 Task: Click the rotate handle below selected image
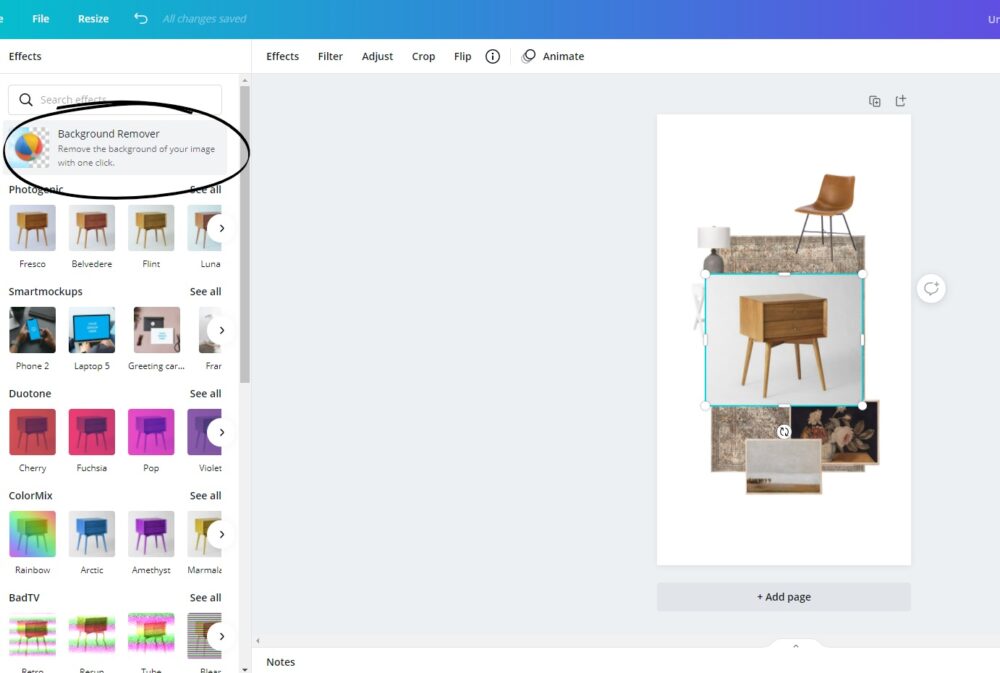784,432
